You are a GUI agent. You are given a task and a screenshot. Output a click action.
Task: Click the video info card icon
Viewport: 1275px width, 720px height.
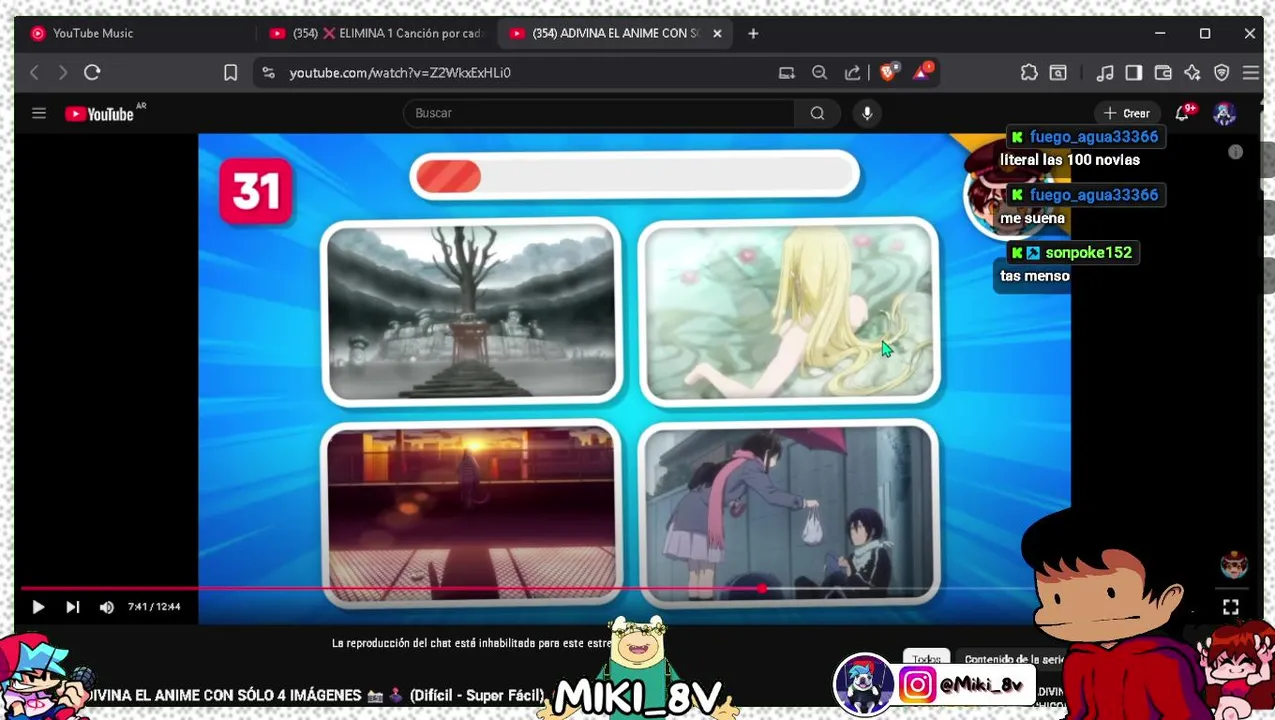[1235, 152]
